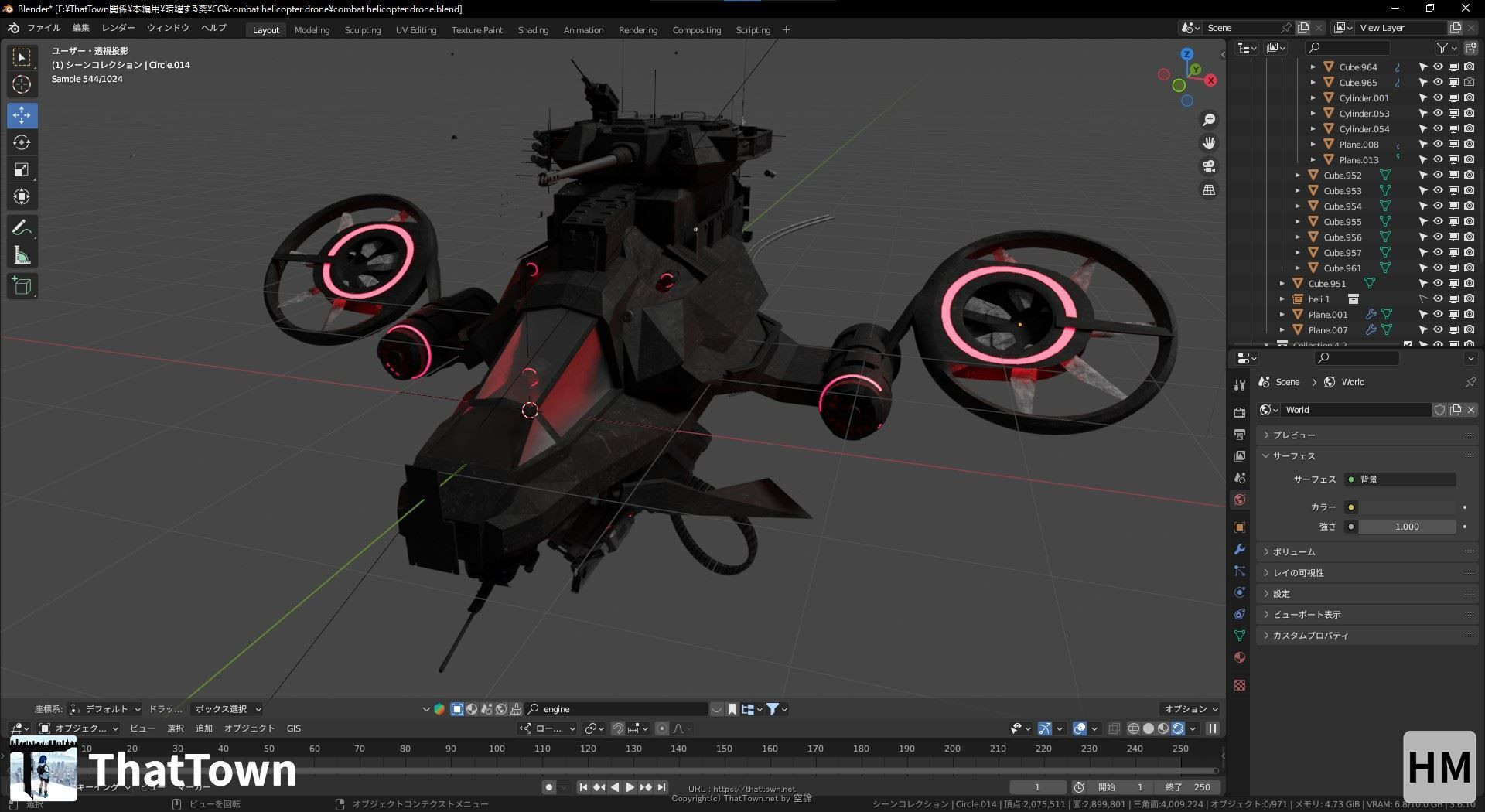Jump to the timeline end frame

tap(661, 787)
